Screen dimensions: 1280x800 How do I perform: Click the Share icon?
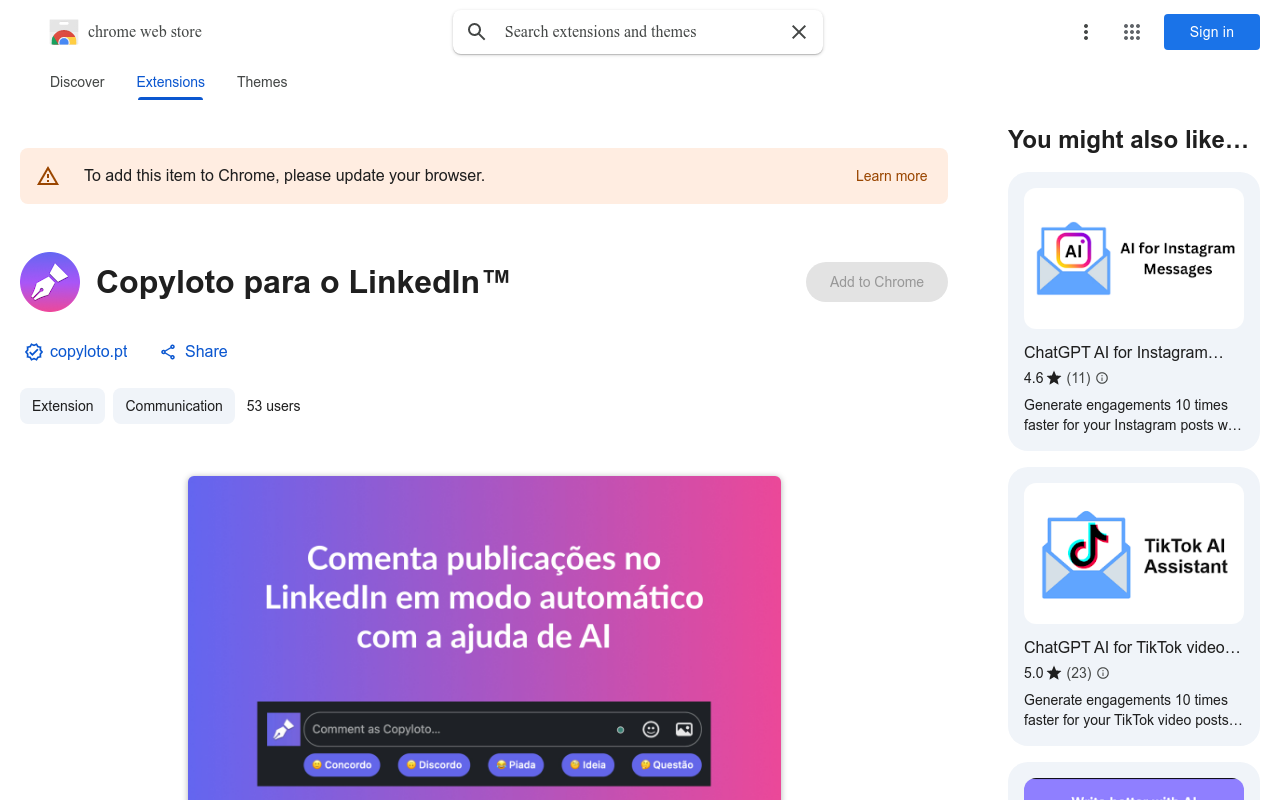(168, 352)
